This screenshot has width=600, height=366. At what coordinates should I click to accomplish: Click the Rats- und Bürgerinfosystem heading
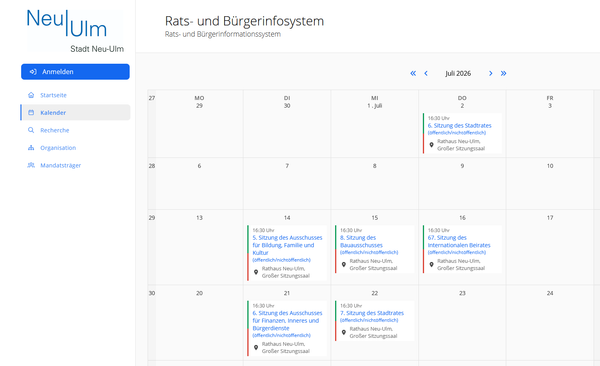[244, 21]
